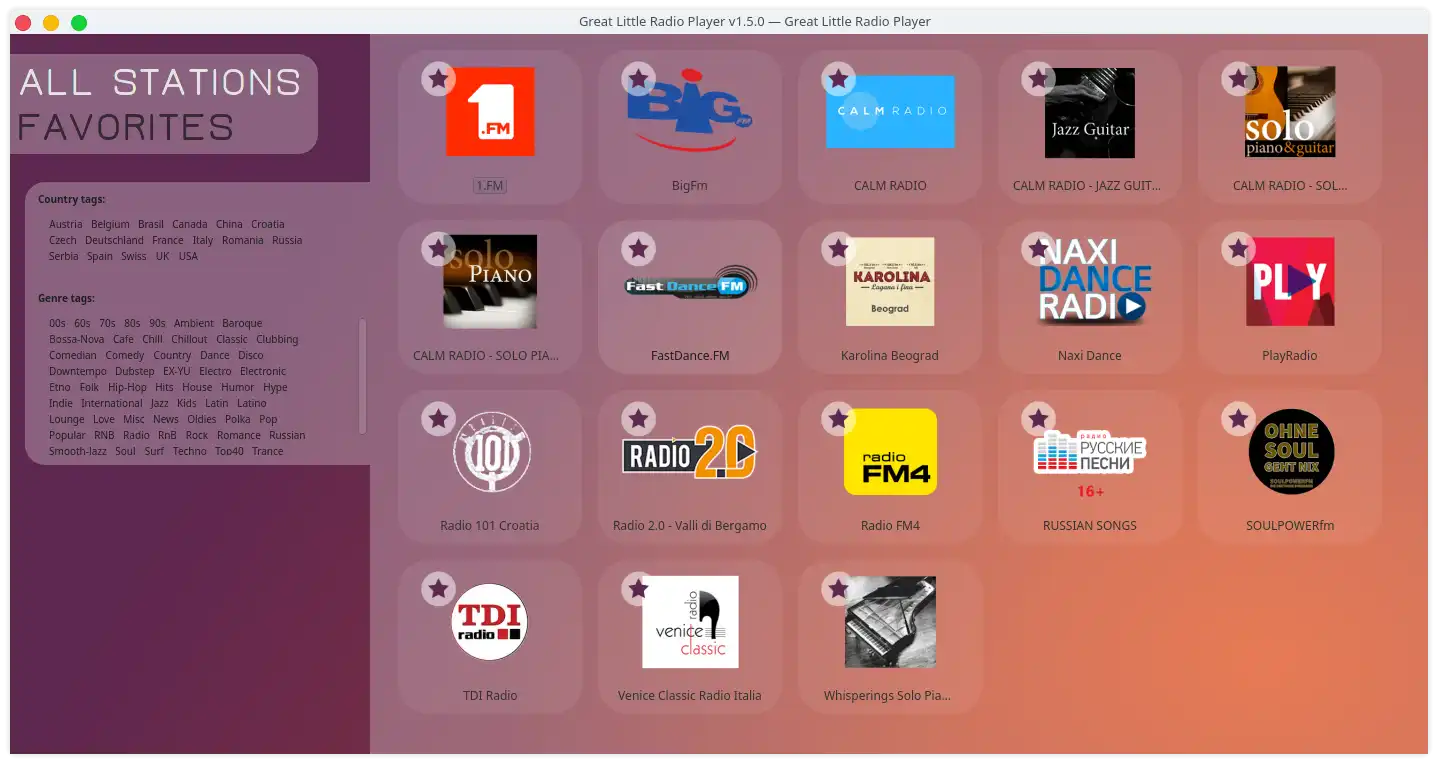Favorite TDI Radio using its star
Viewport: 1438px width, 764px height.
click(438, 588)
